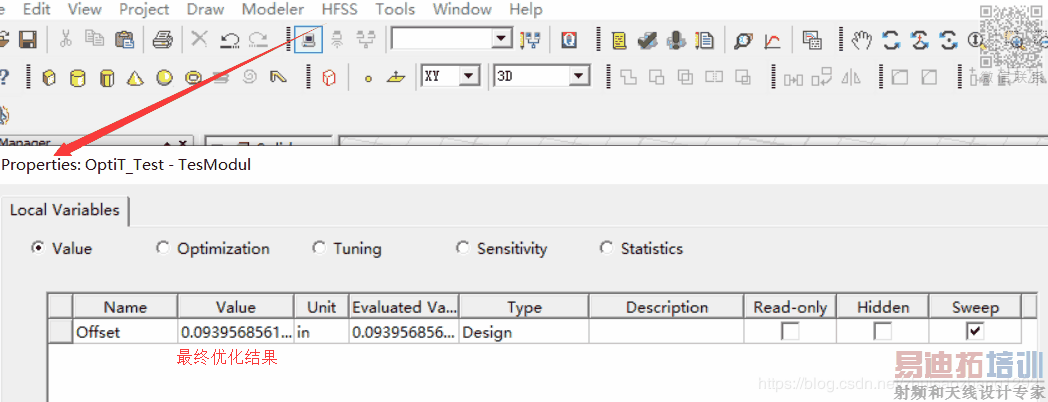The image size is (1048, 402).
Task: Click the Offset variable name cell
Action: pos(125,331)
